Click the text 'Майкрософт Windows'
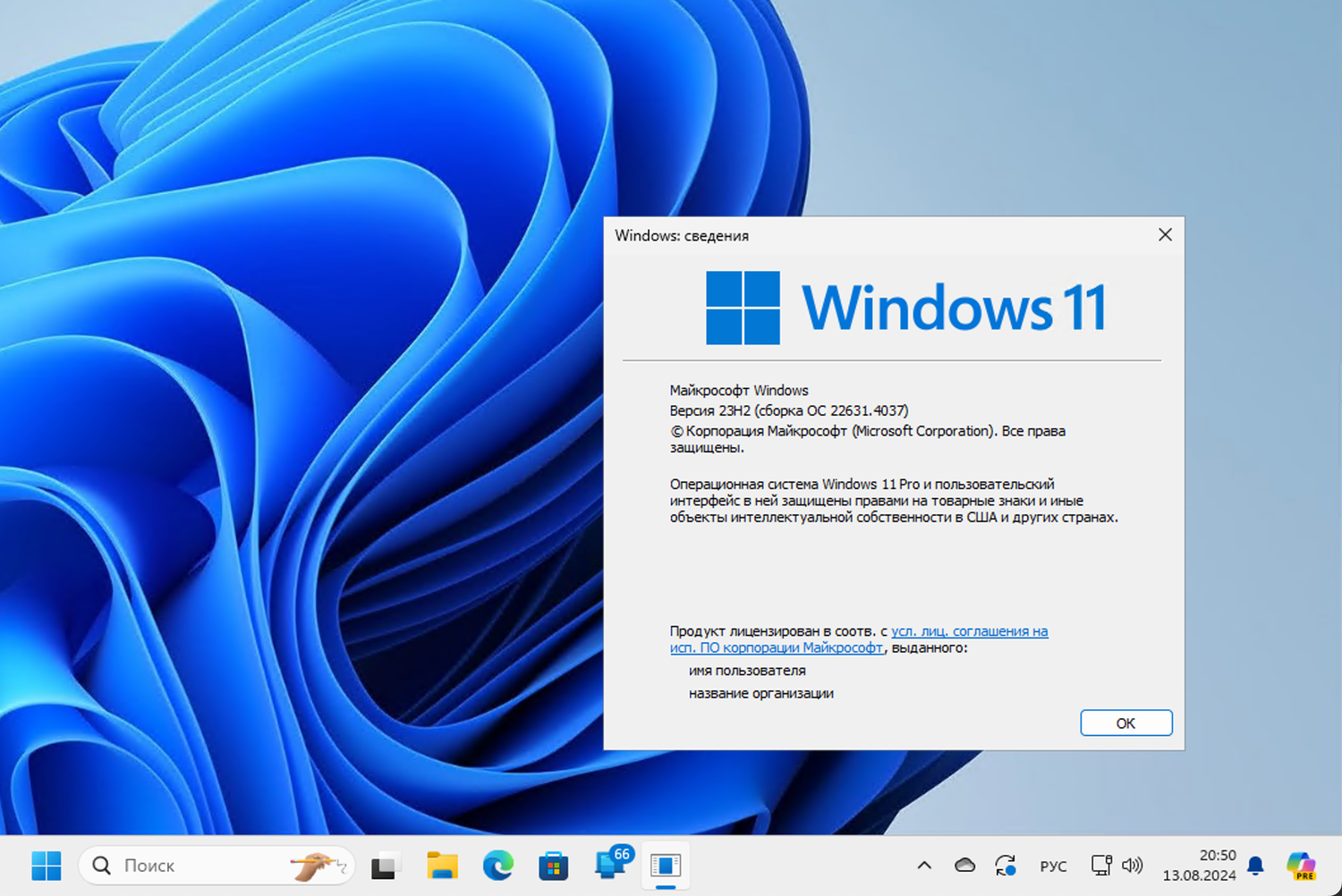 click(x=739, y=391)
